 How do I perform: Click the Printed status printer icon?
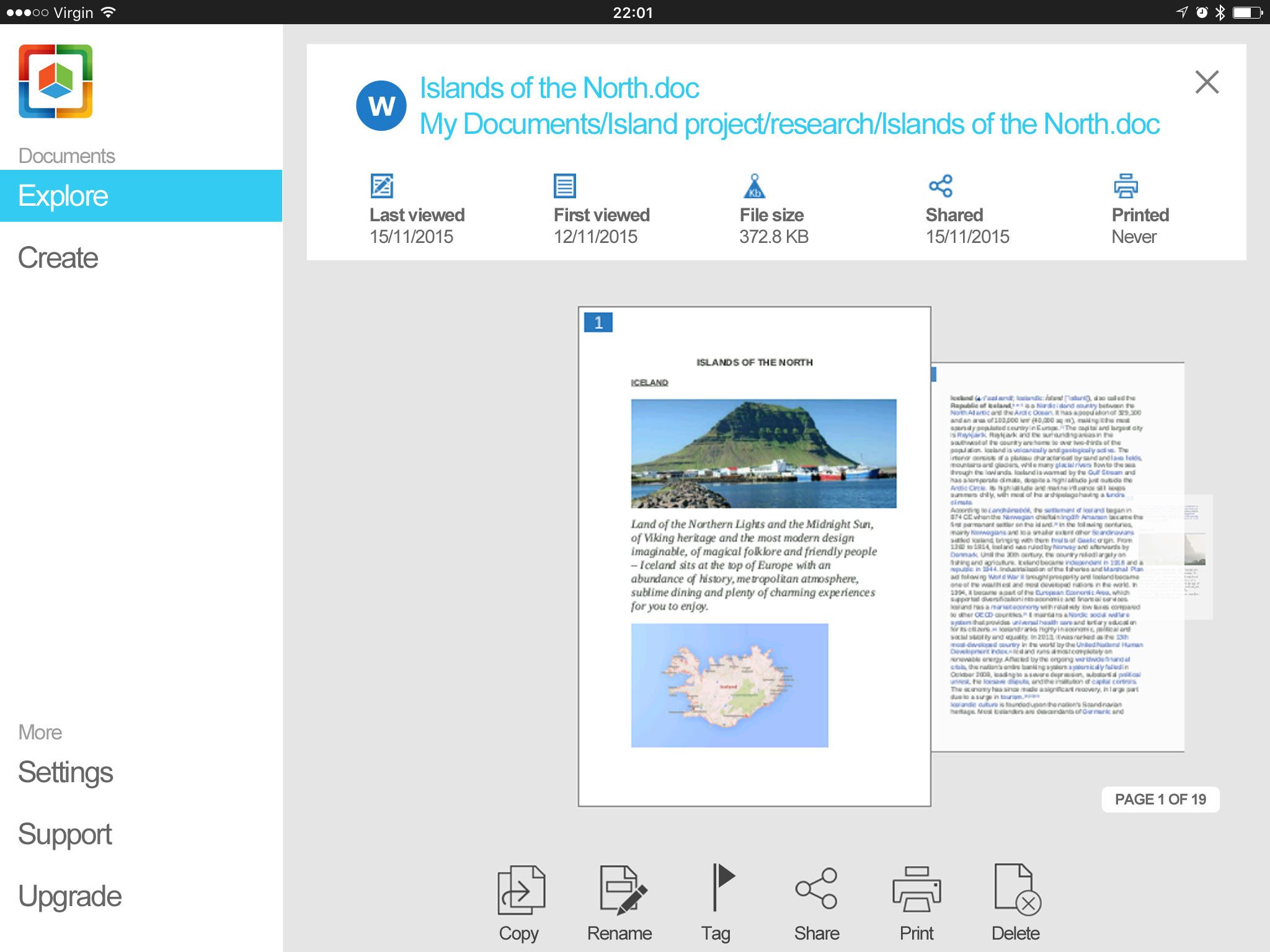[1126, 185]
